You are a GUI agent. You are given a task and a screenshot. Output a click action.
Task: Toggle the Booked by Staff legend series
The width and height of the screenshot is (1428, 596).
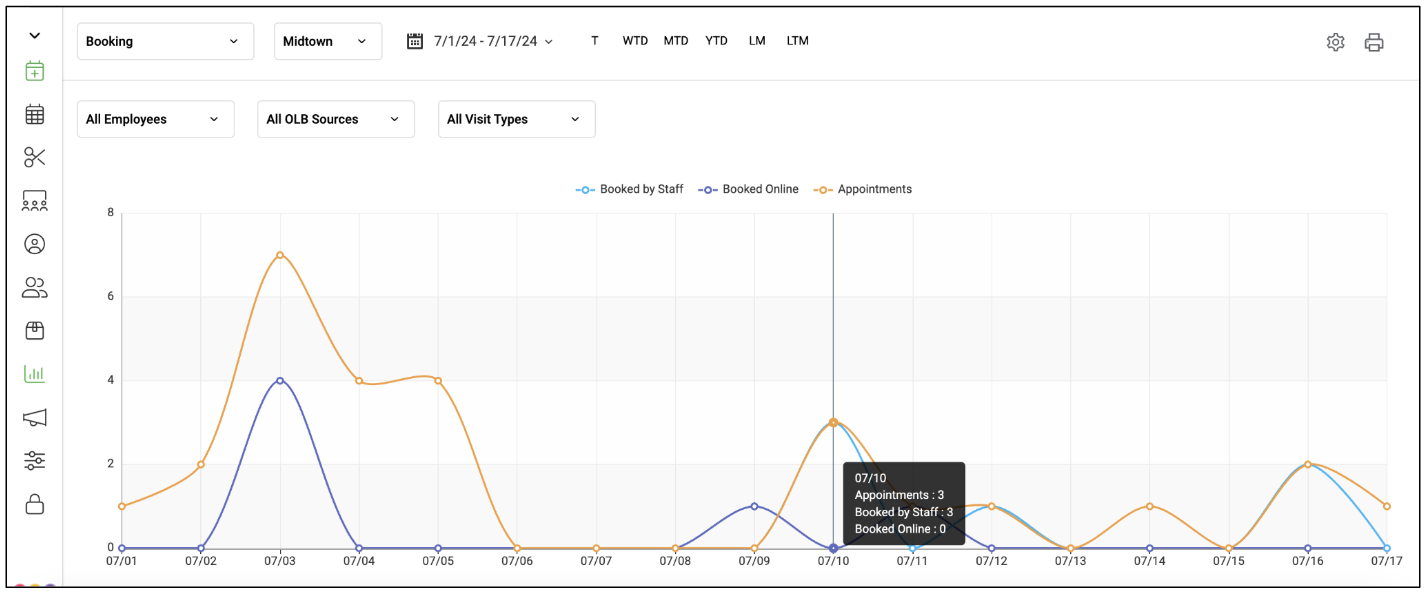coord(630,189)
